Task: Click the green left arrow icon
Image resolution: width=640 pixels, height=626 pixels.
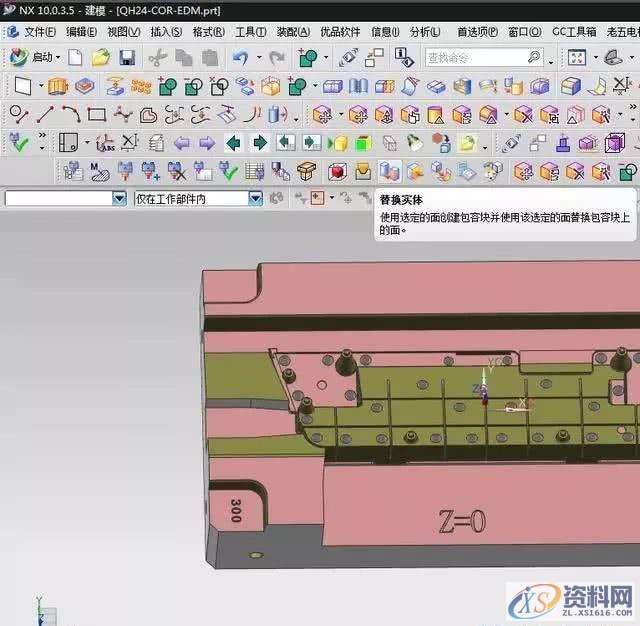Action: [233, 143]
